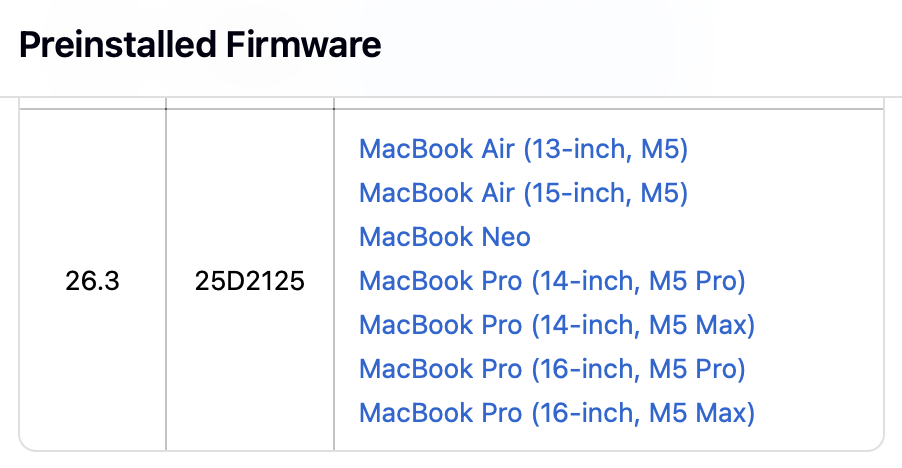Open the MacBook Air (13-inch, M5) link
Image resolution: width=902 pixels, height=468 pixels.
click(523, 150)
